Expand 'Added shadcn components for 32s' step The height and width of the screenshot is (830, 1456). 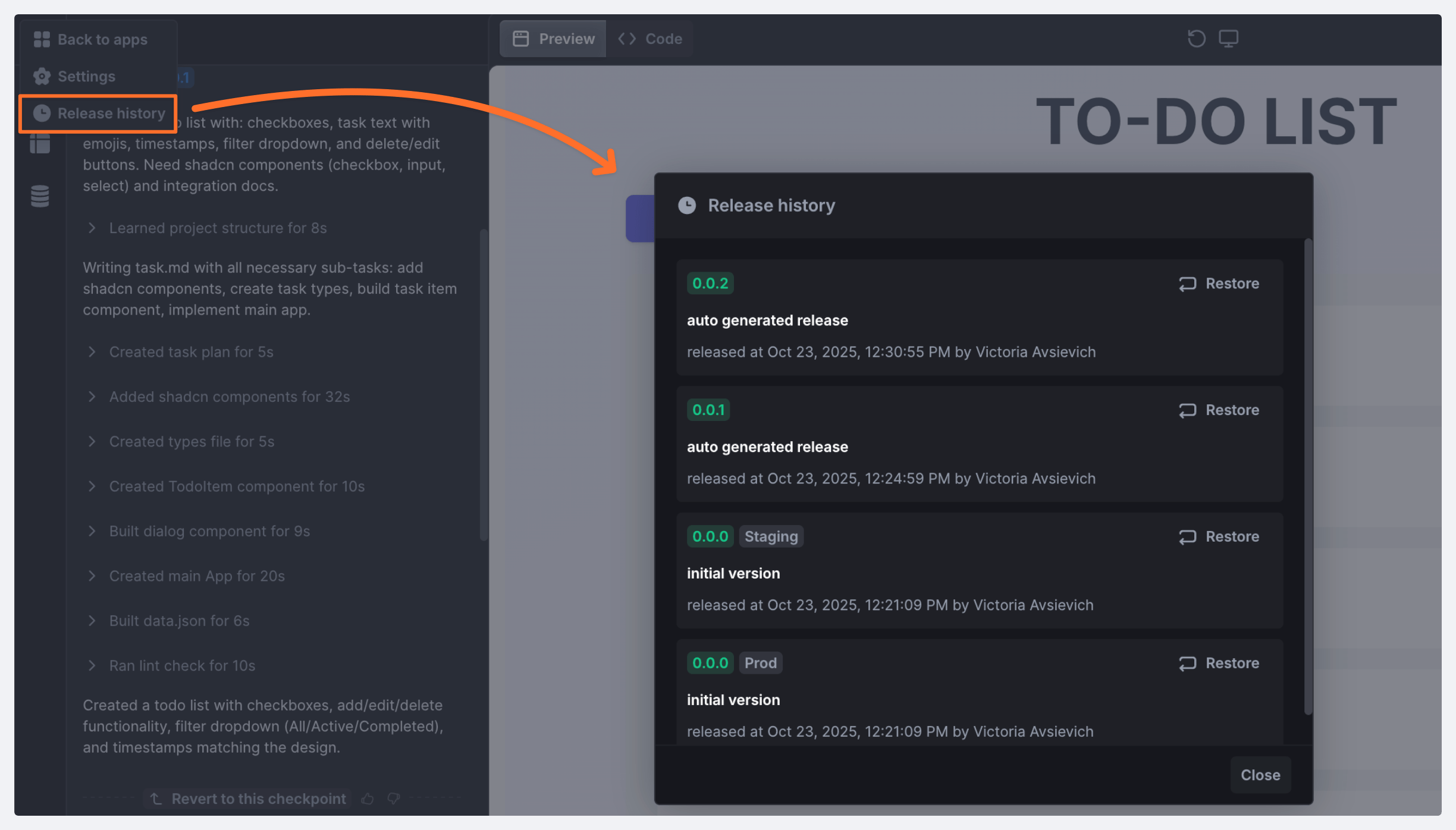pos(92,397)
